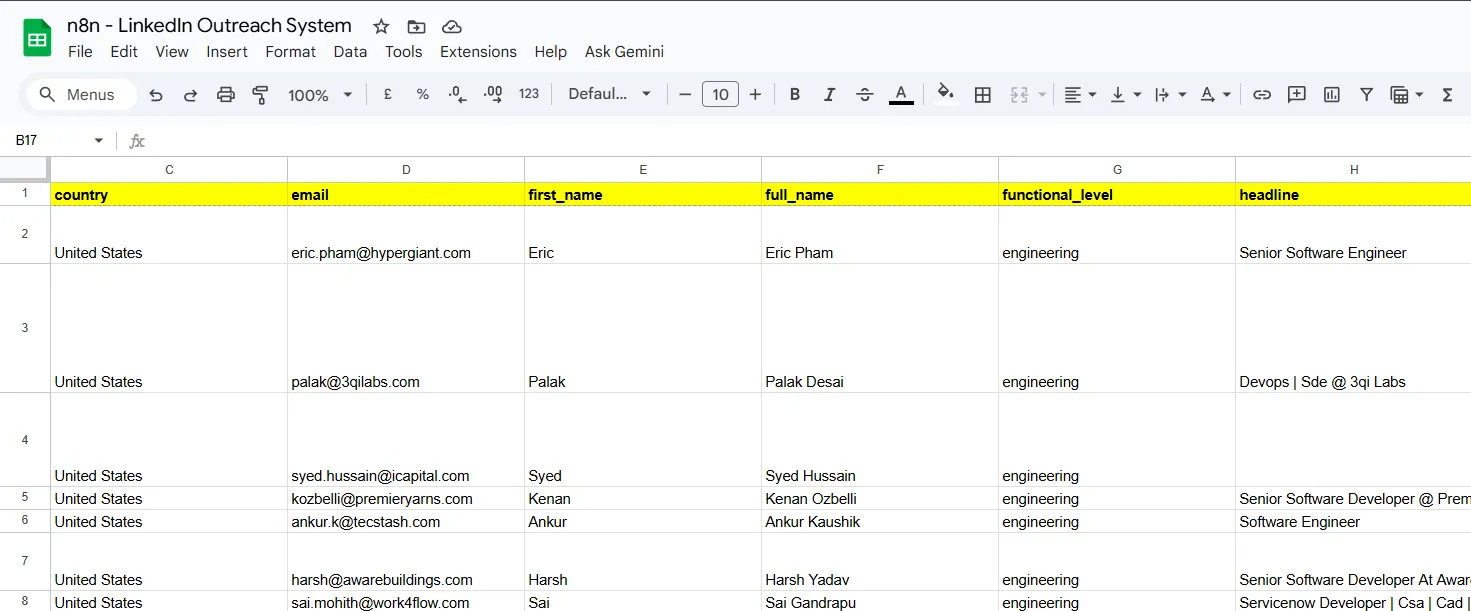The height and width of the screenshot is (611, 1471).
Task: Click the Undo icon
Action: point(156,95)
